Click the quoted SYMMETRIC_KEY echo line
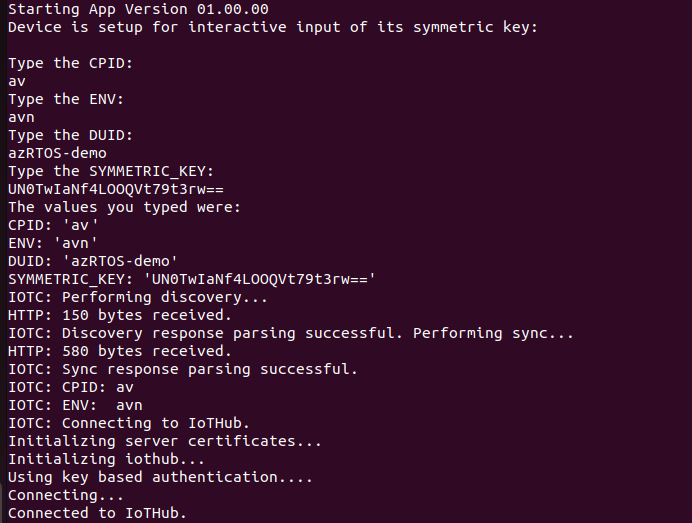 pos(192,279)
